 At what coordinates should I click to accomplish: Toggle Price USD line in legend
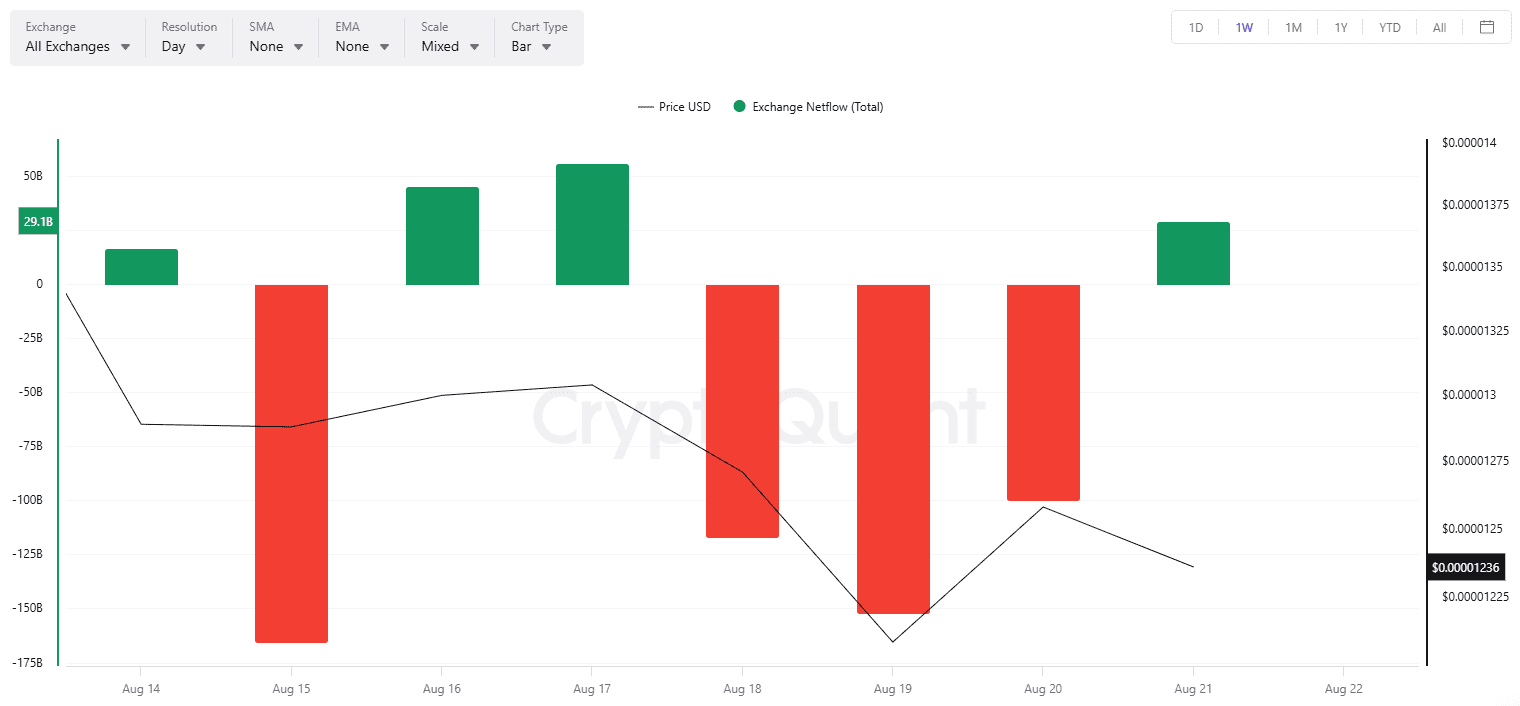tap(674, 107)
